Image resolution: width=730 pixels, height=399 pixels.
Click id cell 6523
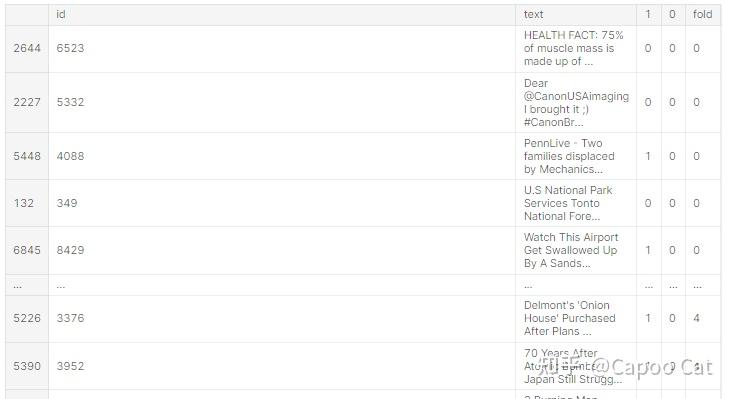tap(70, 48)
